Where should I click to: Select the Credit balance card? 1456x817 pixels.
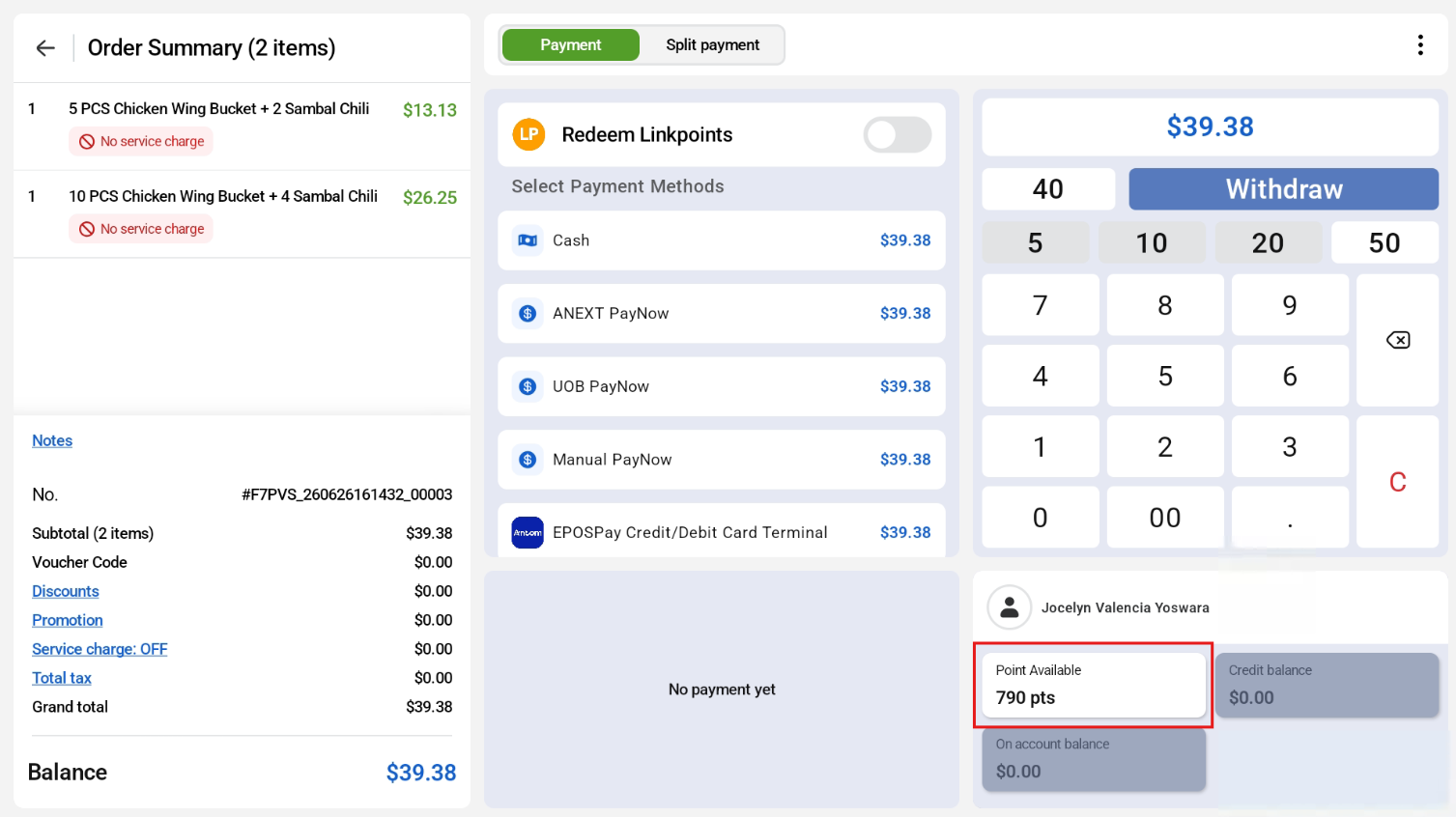click(1327, 685)
